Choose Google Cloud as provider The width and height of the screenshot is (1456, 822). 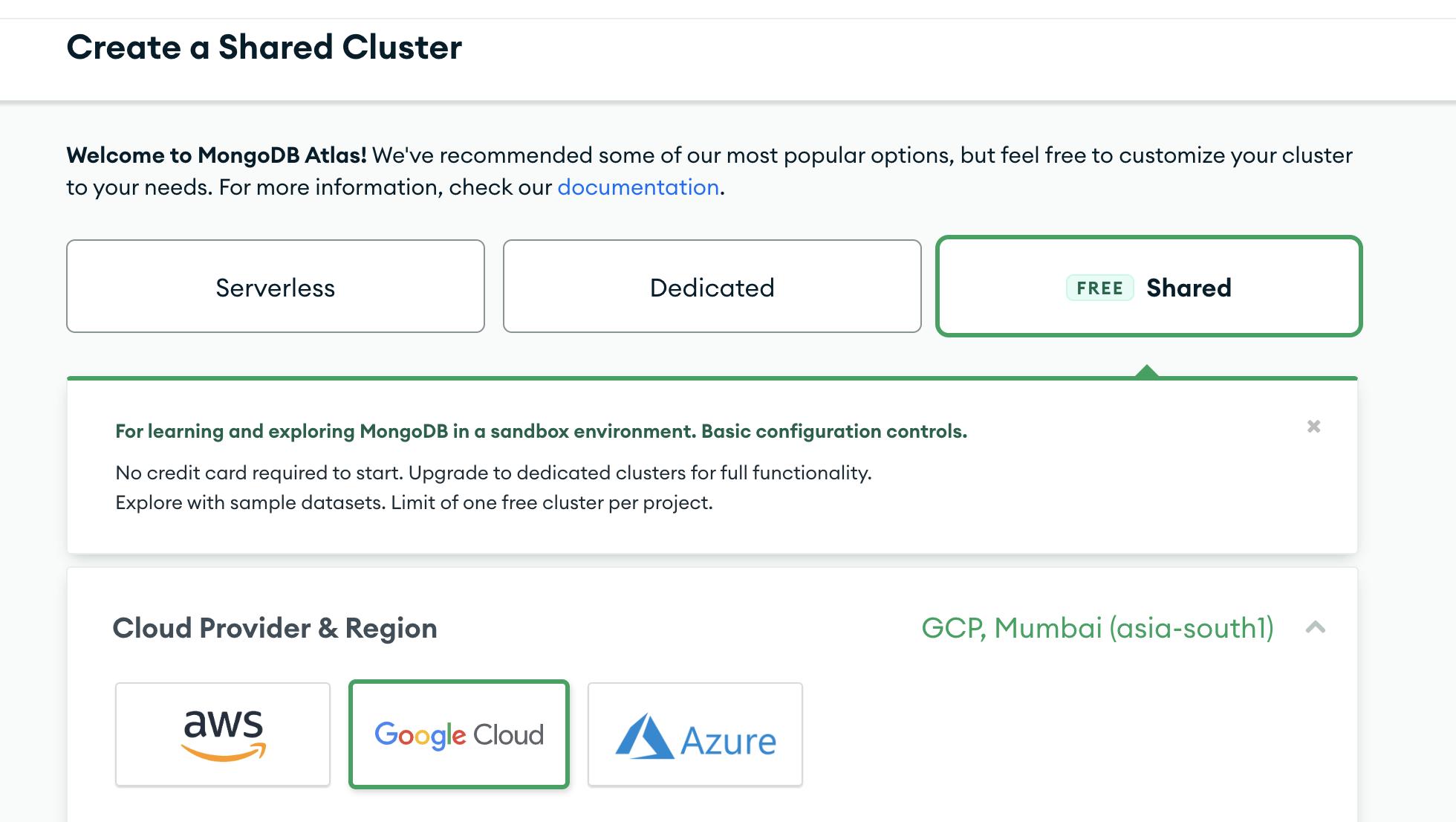tap(459, 734)
